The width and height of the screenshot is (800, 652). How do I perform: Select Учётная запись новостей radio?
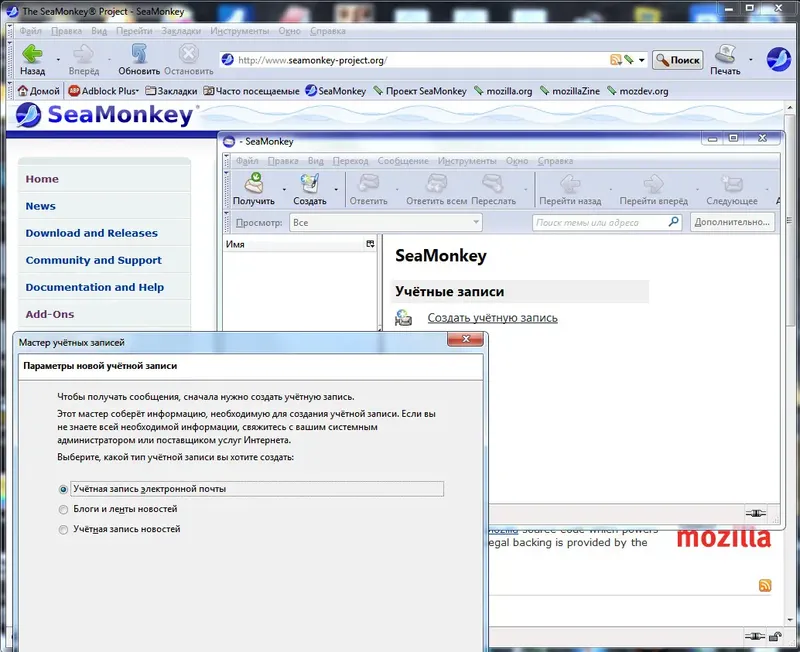pos(63,530)
